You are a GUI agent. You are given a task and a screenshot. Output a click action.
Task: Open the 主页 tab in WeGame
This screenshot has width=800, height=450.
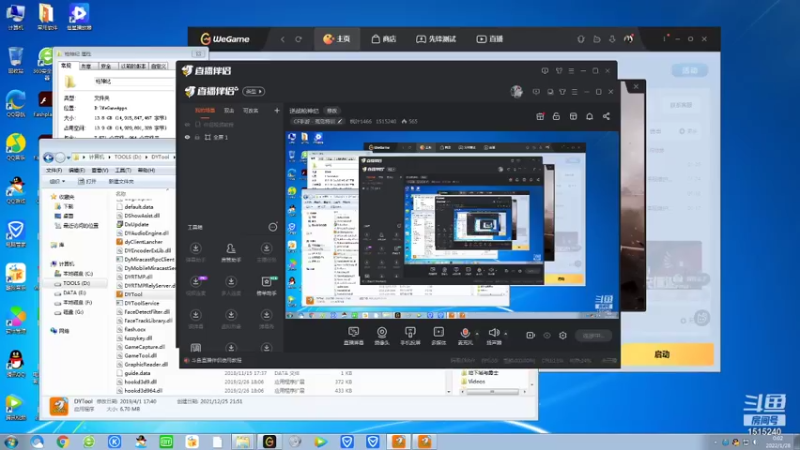pyautogui.click(x=337, y=39)
